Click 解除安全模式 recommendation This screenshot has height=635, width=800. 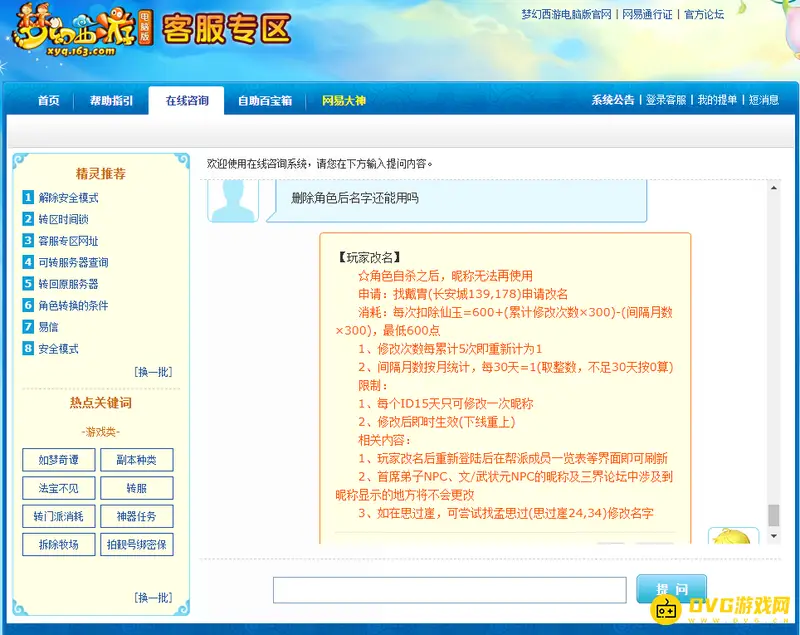[68, 197]
